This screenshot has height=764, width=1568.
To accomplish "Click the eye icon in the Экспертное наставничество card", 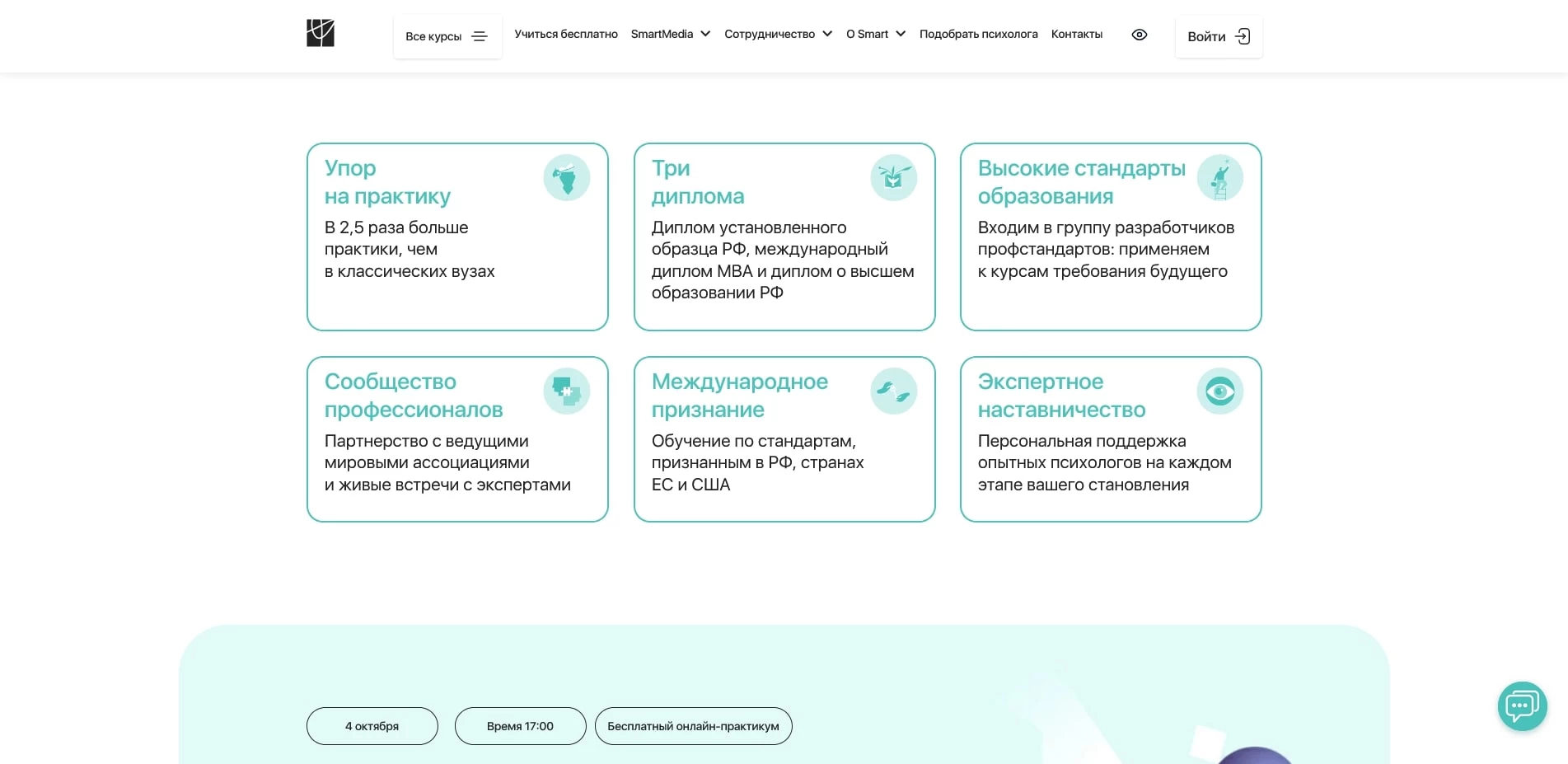I will click(1219, 391).
